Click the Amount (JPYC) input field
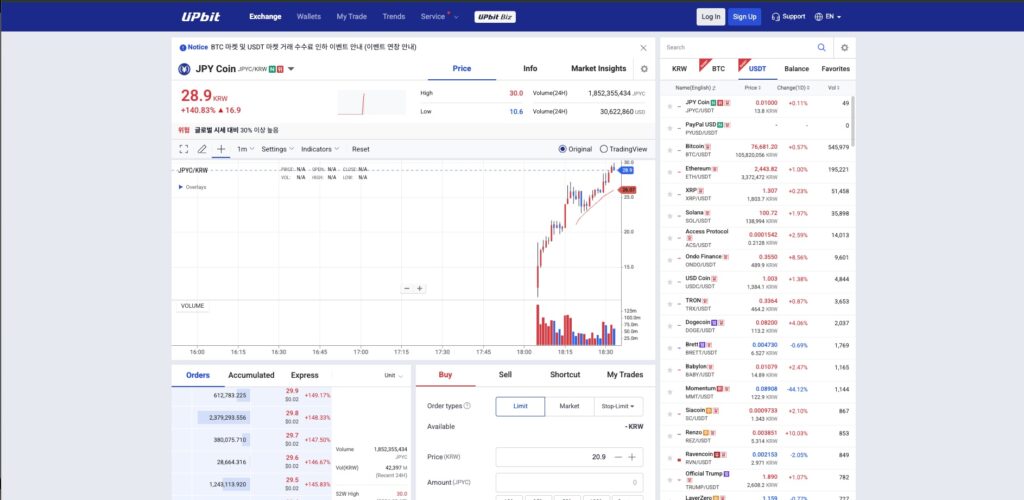Image resolution: width=1024 pixels, height=500 pixels. 569,483
